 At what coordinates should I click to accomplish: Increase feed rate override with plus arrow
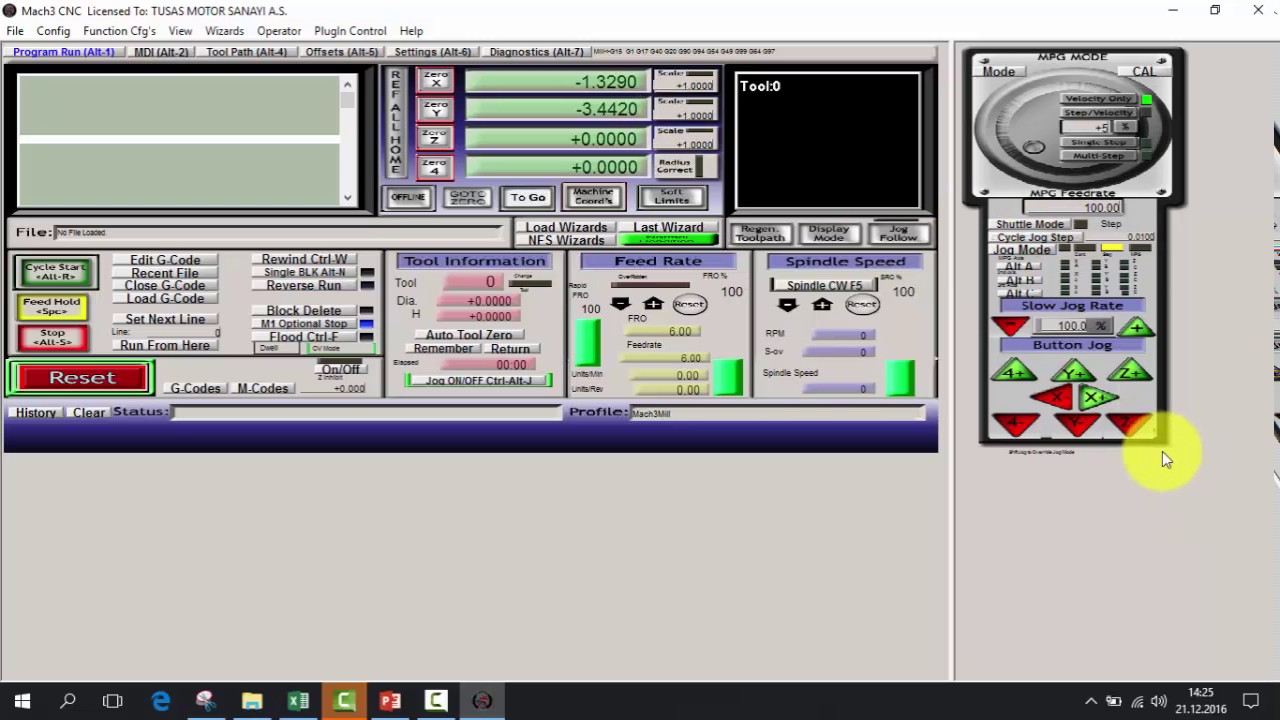click(653, 304)
